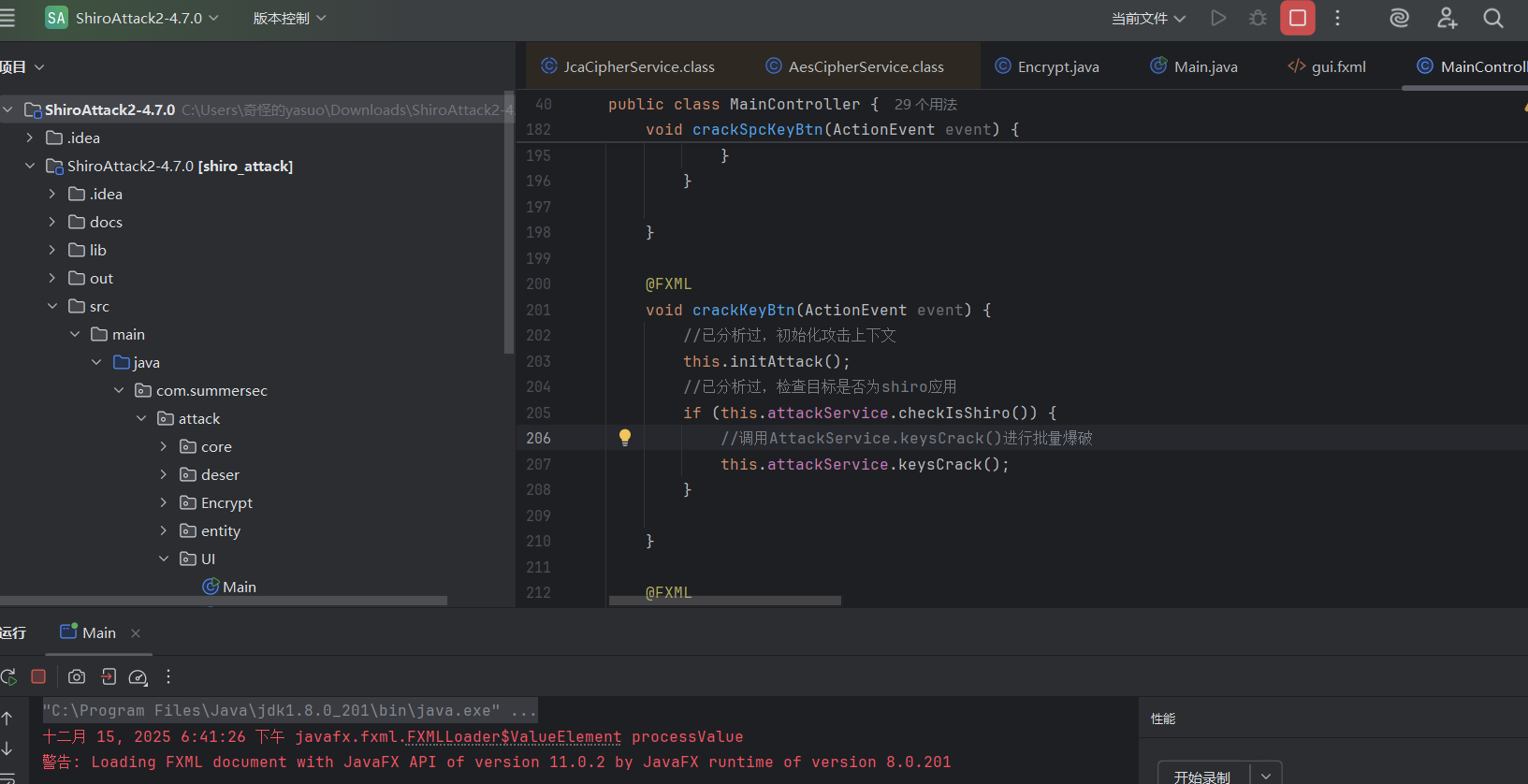This screenshot has height=784, width=1528.
Task: Click the 开始录制 button
Action: [x=1202, y=776]
